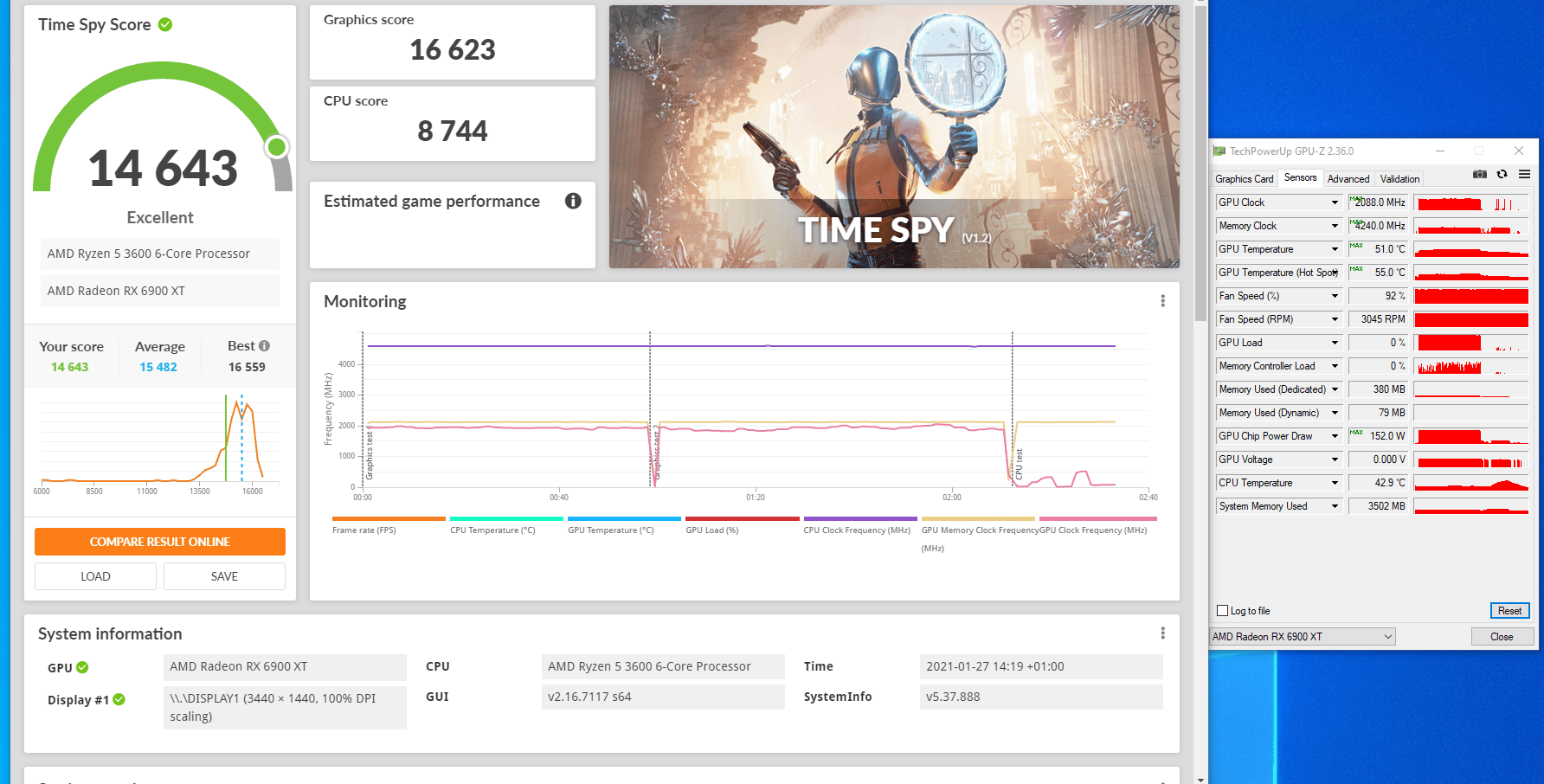Viewport: 1544px width, 784px height.
Task: Click the CPU score value 8 744
Action: (x=453, y=131)
